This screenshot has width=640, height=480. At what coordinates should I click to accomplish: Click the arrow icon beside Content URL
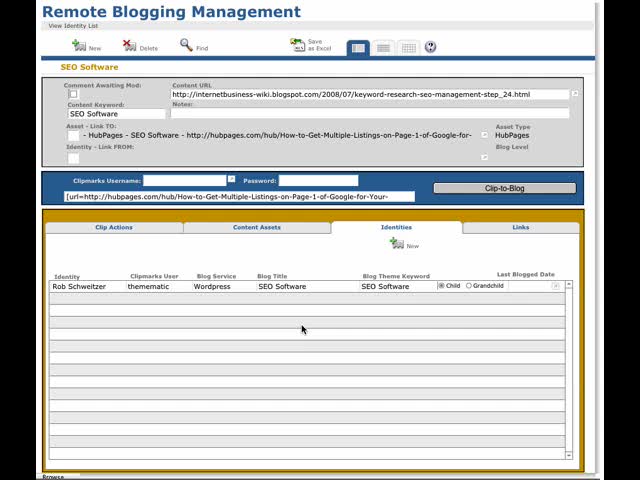(575, 93)
